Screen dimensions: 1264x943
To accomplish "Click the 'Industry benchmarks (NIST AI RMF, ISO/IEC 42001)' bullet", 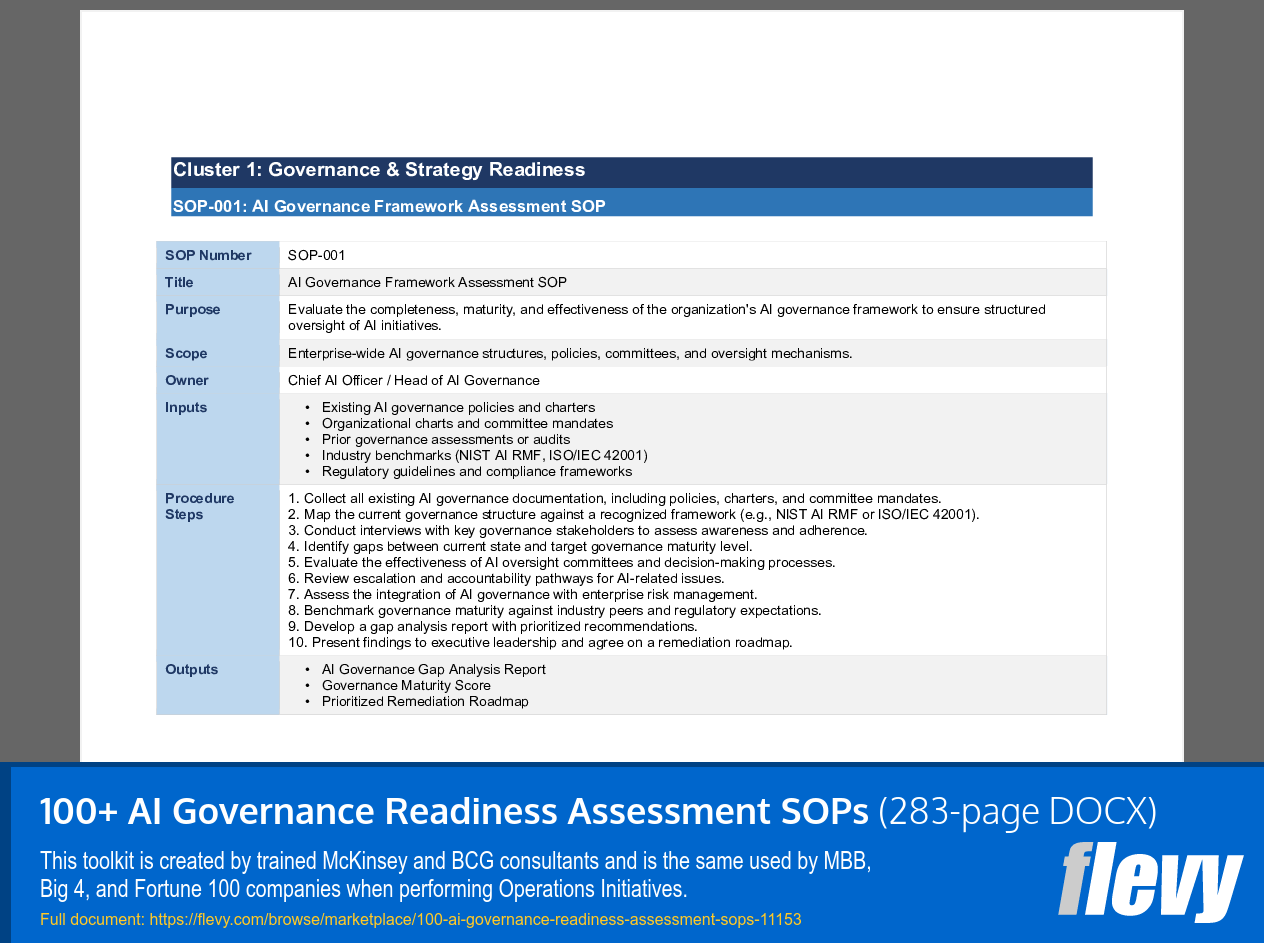I will (x=484, y=455).
